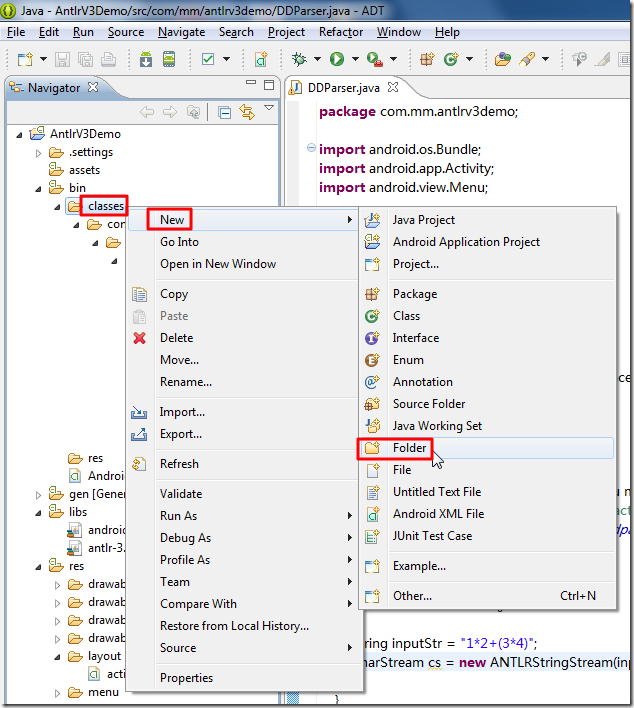Image resolution: width=634 pixels, height=708 pixels.
Task: Open the Debug dropdown arrow
Action: coord(317,59)
